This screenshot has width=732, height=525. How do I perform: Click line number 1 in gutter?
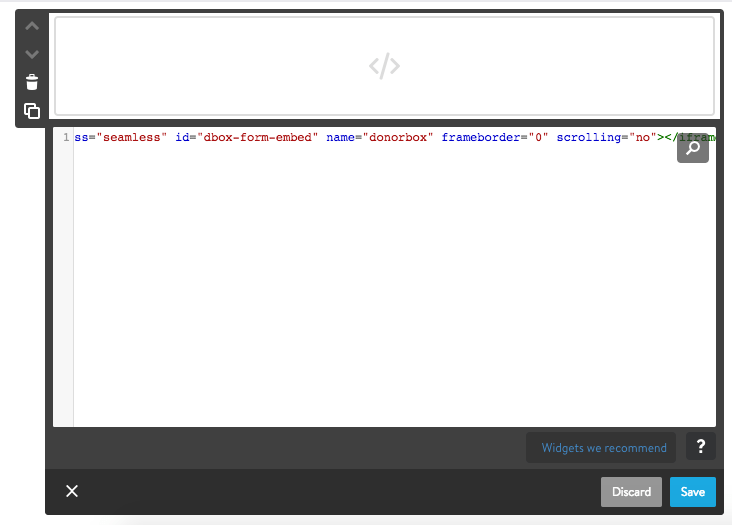[65, 137]
